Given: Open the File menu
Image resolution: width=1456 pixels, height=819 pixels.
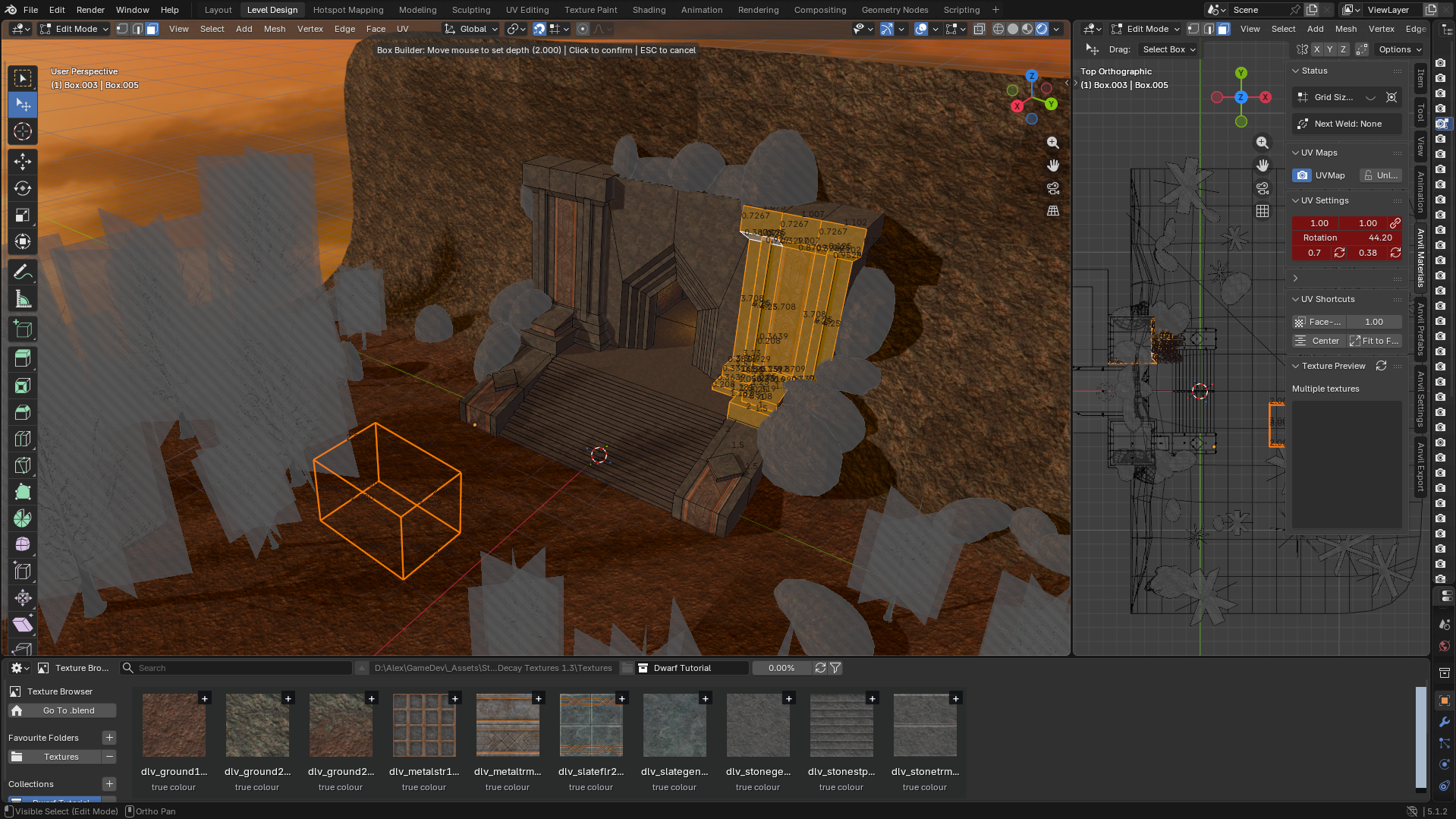Looking at the screenshot, I should [30, 10].
